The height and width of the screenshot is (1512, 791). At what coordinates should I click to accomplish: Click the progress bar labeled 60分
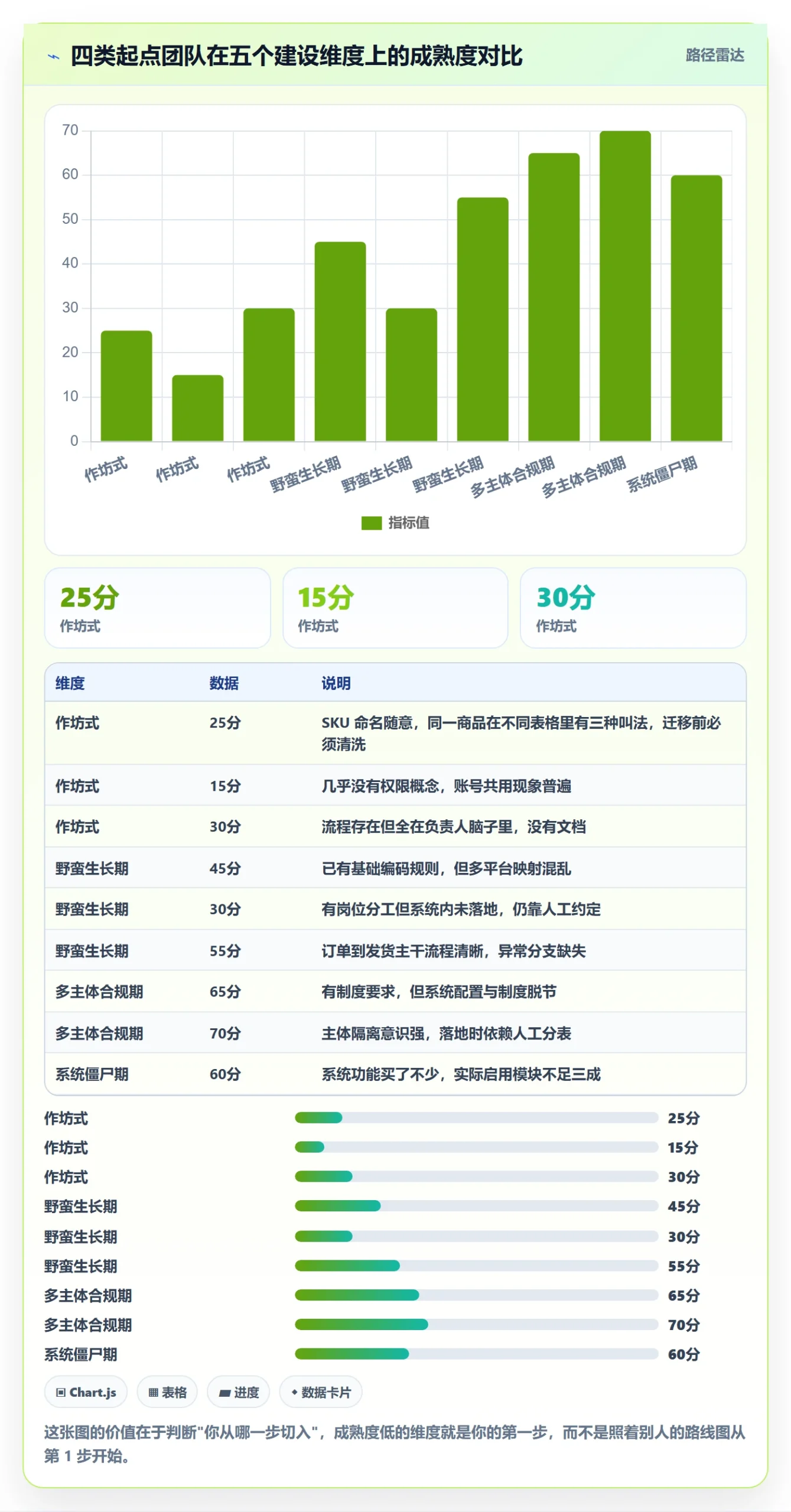[477, 1354]
